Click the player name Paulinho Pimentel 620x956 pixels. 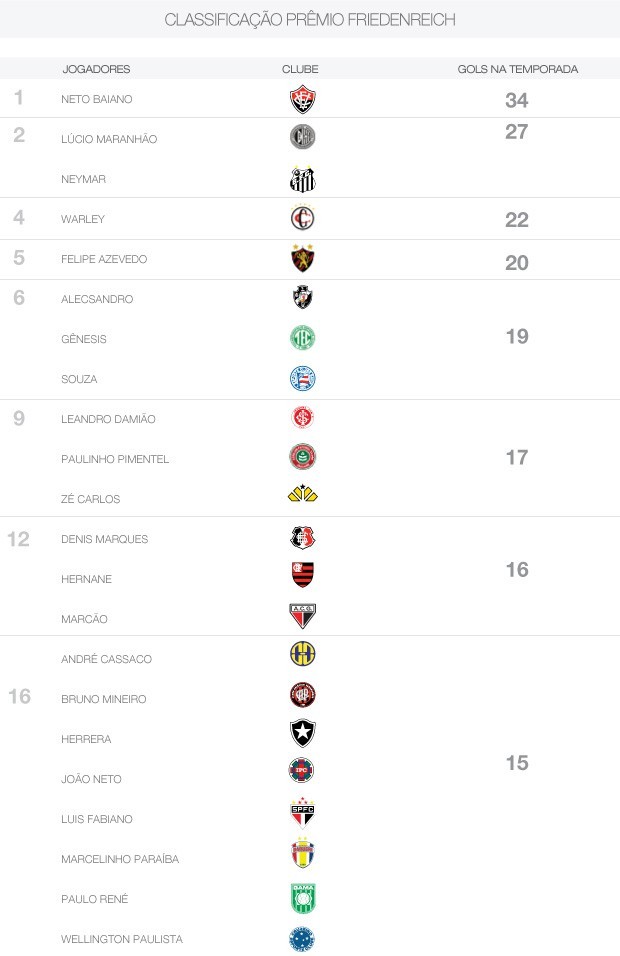pos(115,459)
